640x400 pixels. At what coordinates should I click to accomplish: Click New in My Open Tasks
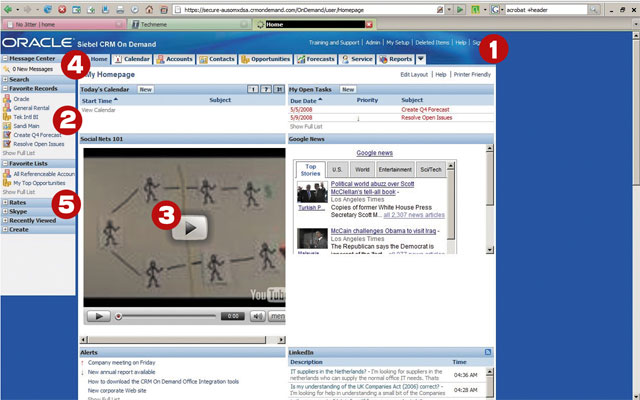348,89
